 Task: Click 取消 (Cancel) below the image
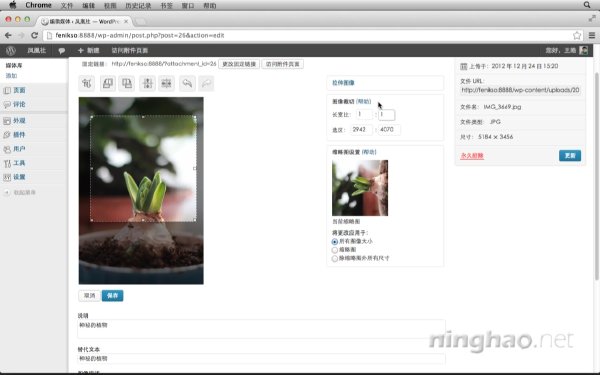90,295
